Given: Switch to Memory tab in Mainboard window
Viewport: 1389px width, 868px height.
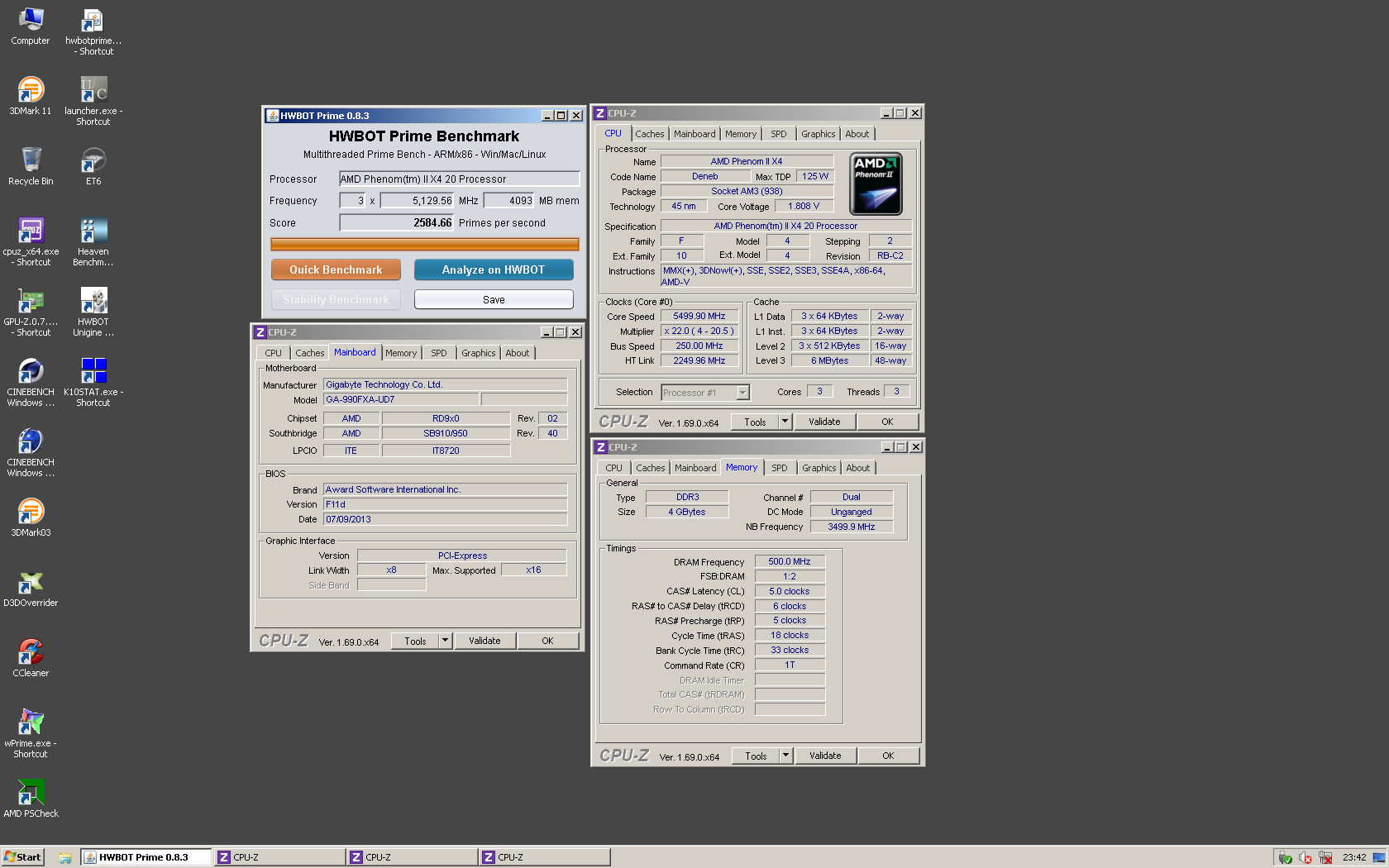Looking at the screenshot, I should (401, 353).
